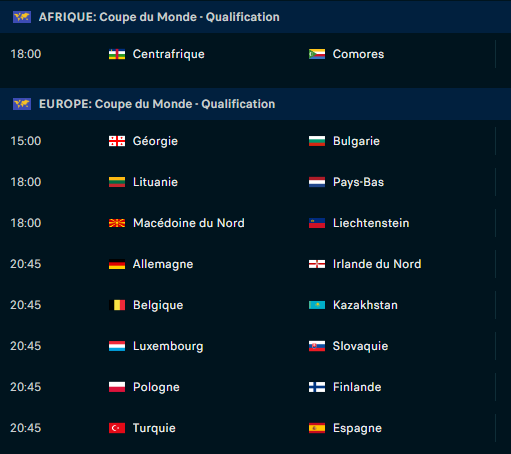
Task: Click the Pologne team name
Action: (x=156, y=387)
